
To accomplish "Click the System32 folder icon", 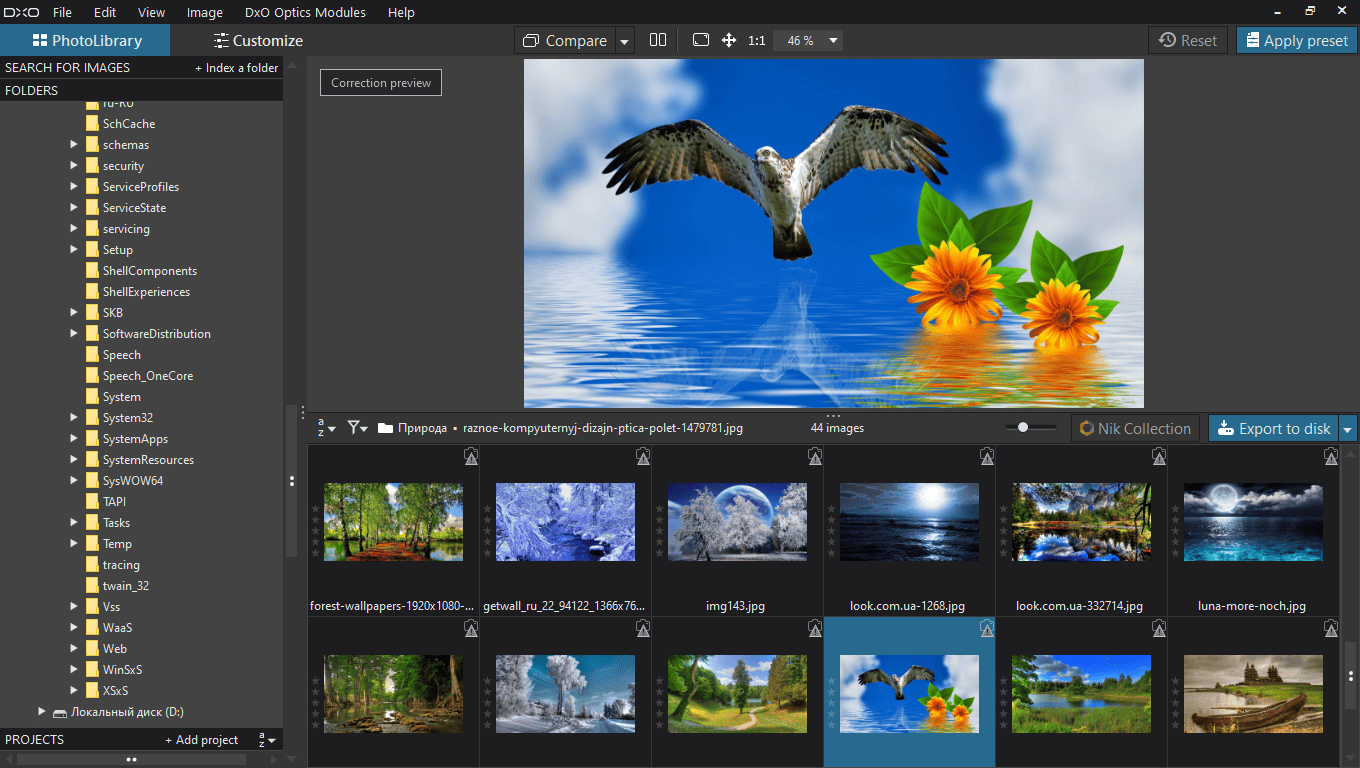I will click(93, 418).
